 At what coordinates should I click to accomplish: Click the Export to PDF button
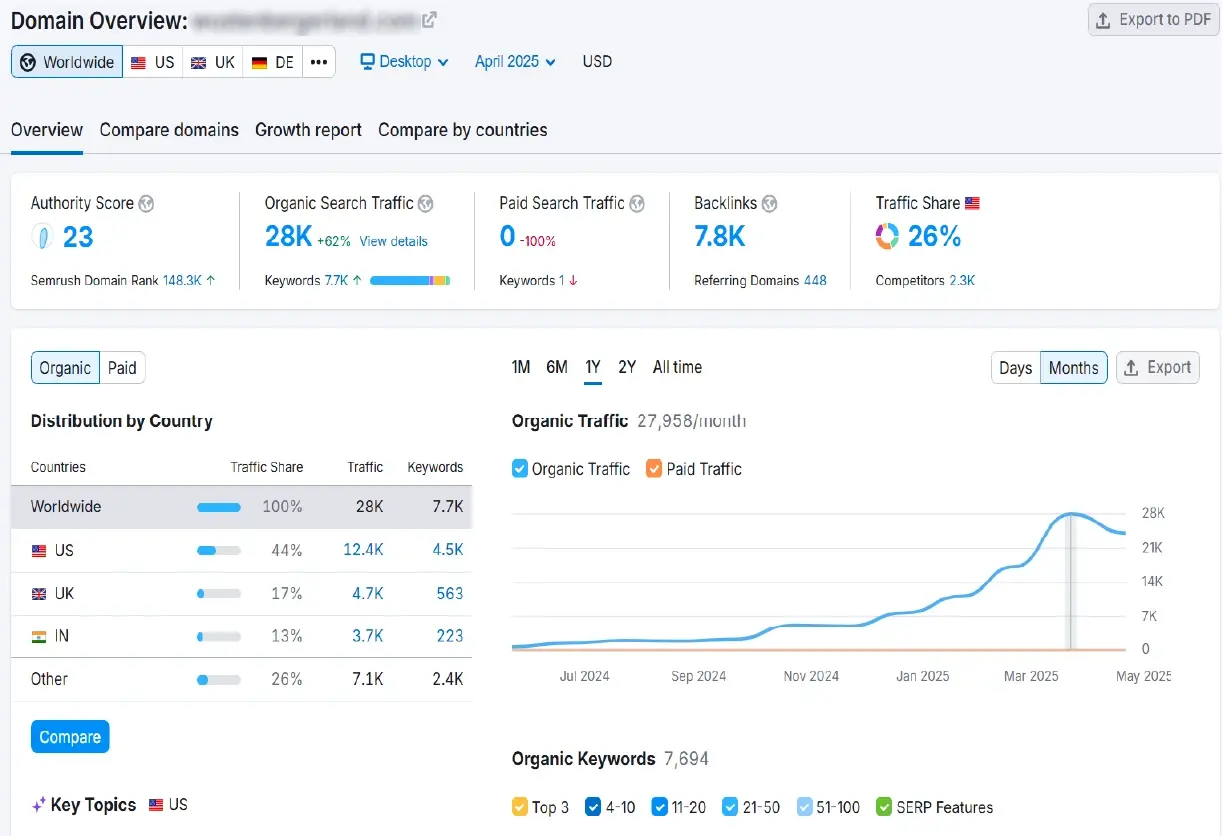tap(1153, 20)
